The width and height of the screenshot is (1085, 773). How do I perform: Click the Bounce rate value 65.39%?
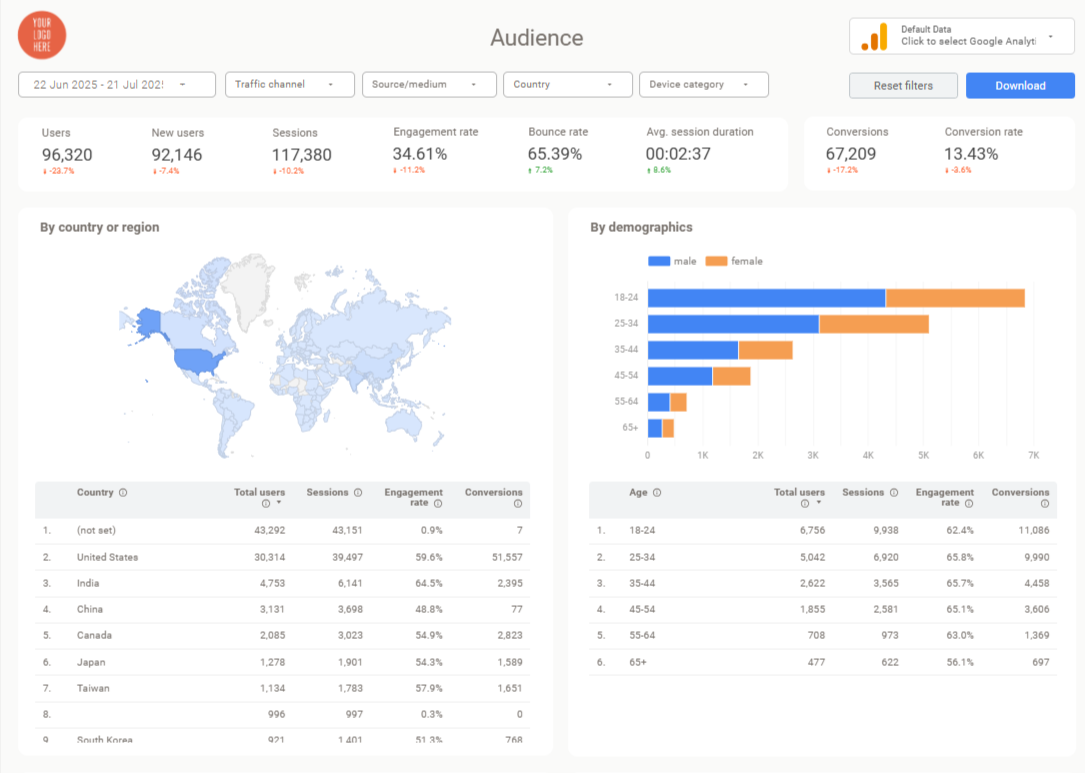tap(555, 154)
